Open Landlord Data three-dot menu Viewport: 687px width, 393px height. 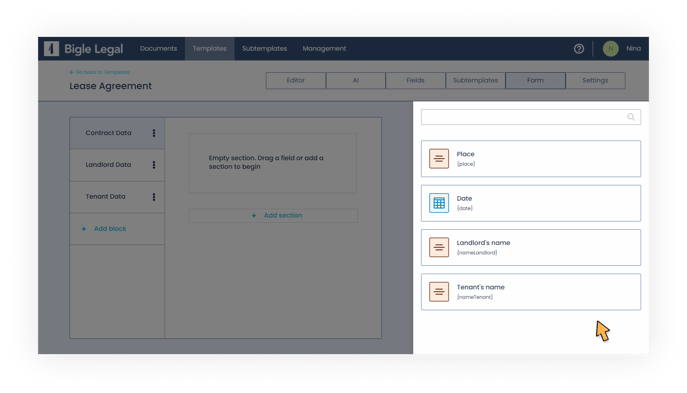click(154, 165)
